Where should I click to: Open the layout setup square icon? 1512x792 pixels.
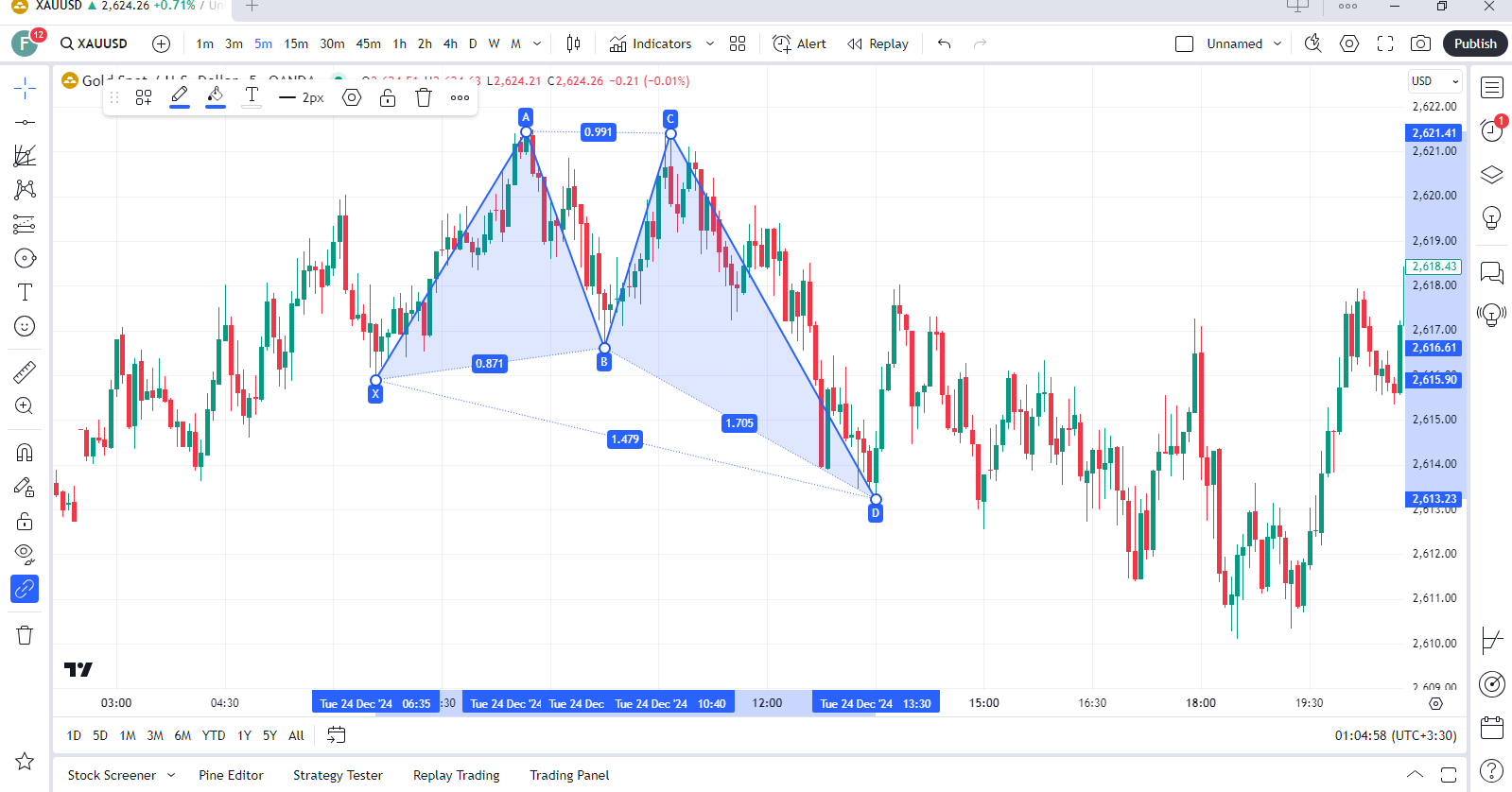tap(1184, 43)
